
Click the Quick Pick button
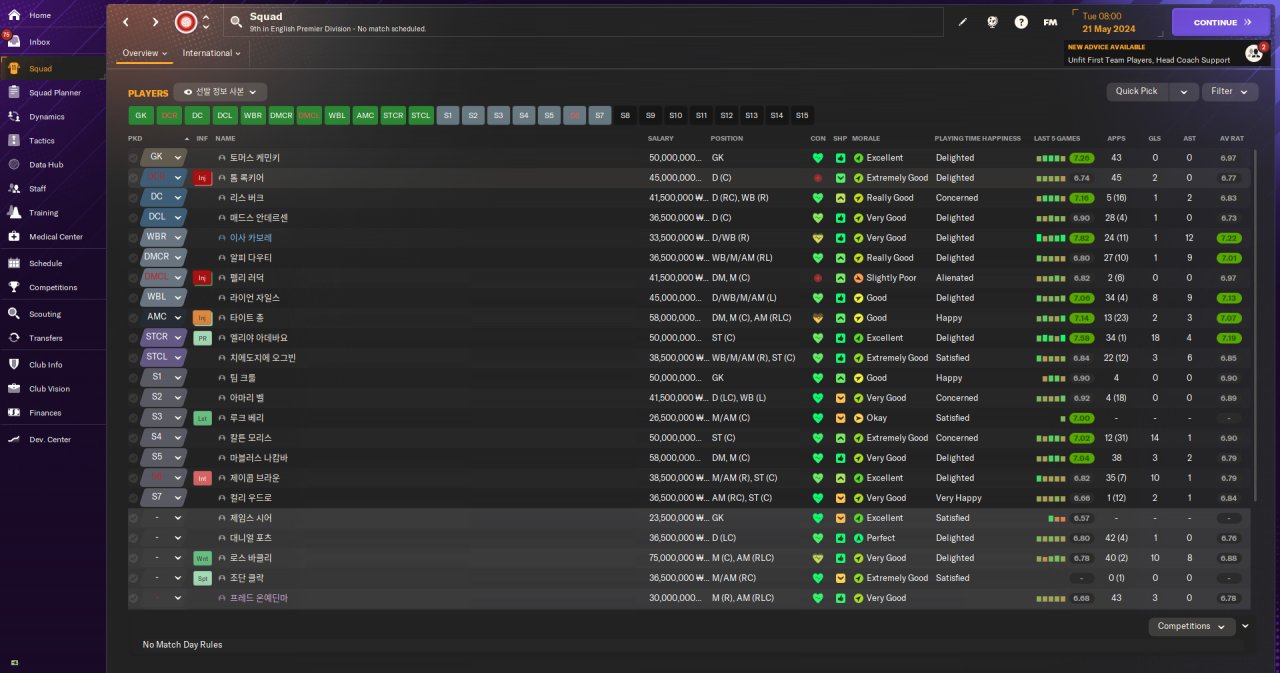click(x=1137, y=91)
